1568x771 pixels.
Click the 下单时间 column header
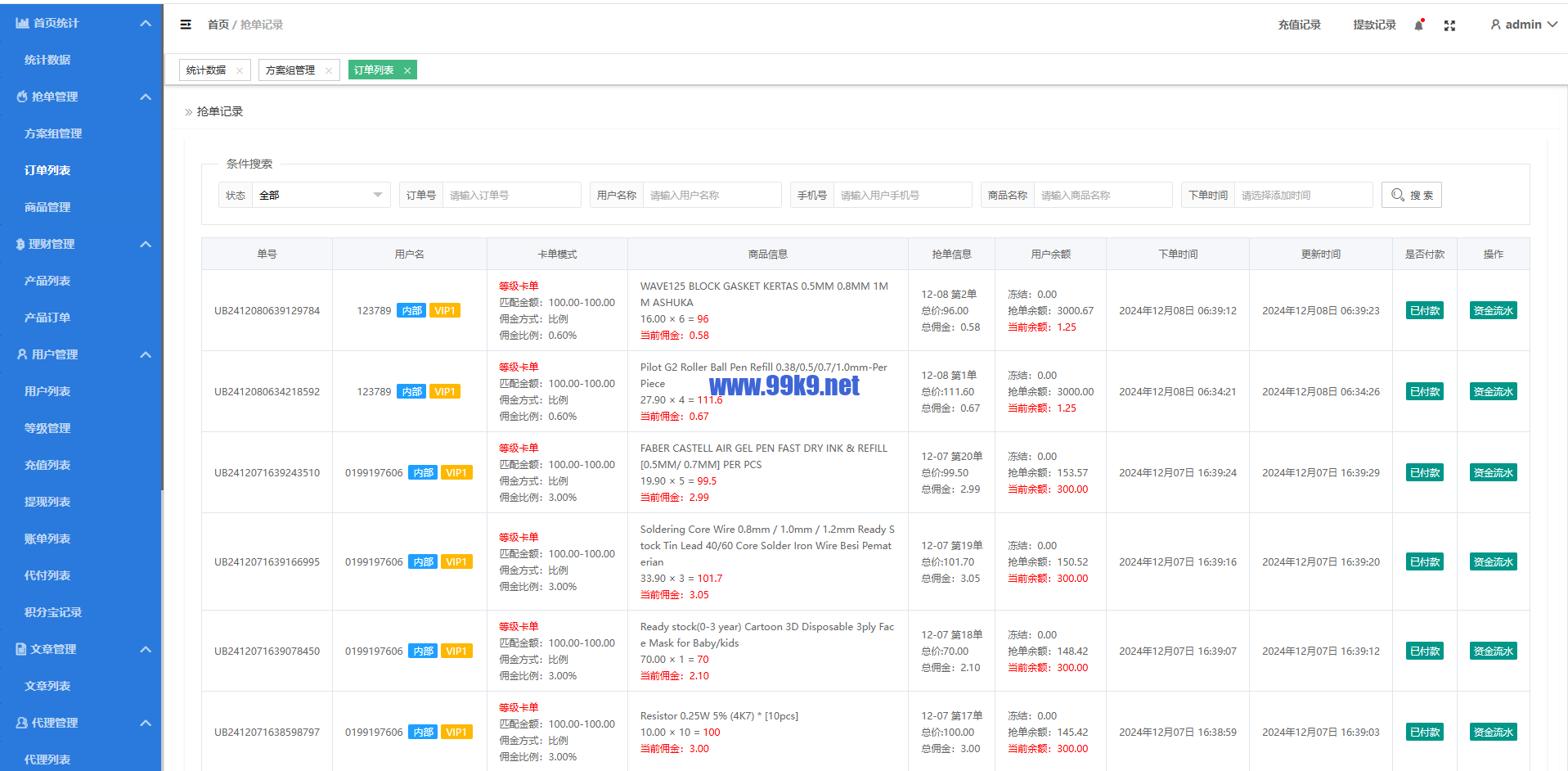pos(1178,254)
